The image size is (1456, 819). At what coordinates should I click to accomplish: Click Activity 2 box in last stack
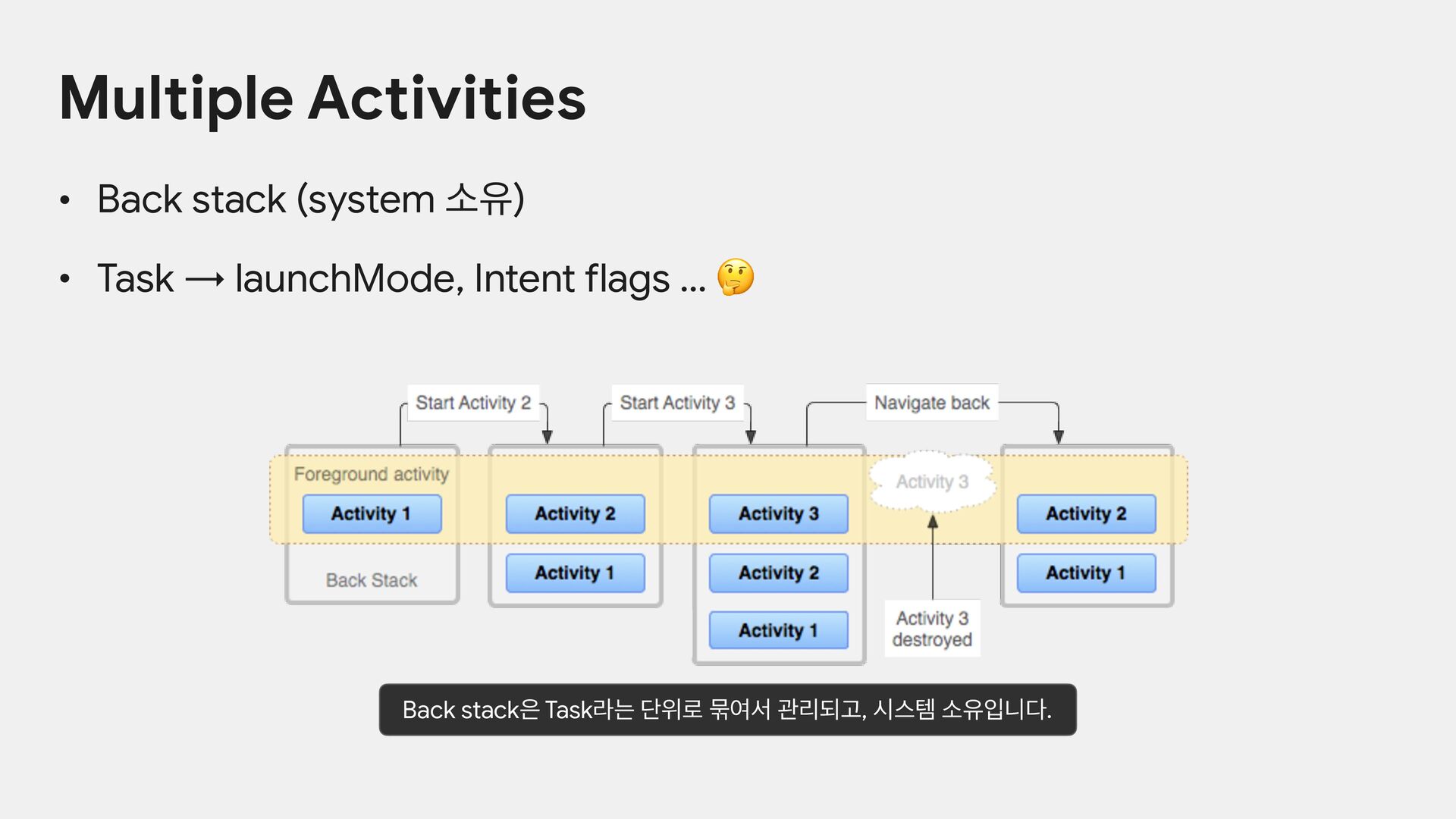(x=1086, y=513)
